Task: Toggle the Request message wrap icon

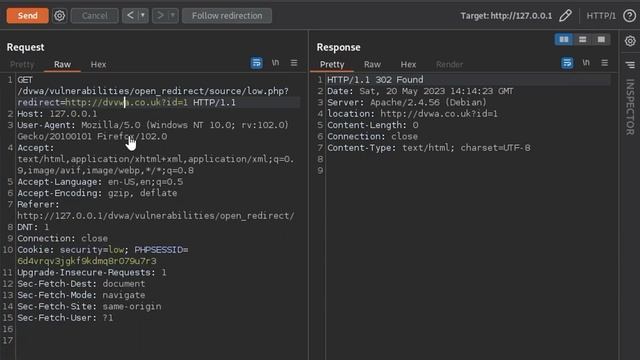Action: [256, 63]
